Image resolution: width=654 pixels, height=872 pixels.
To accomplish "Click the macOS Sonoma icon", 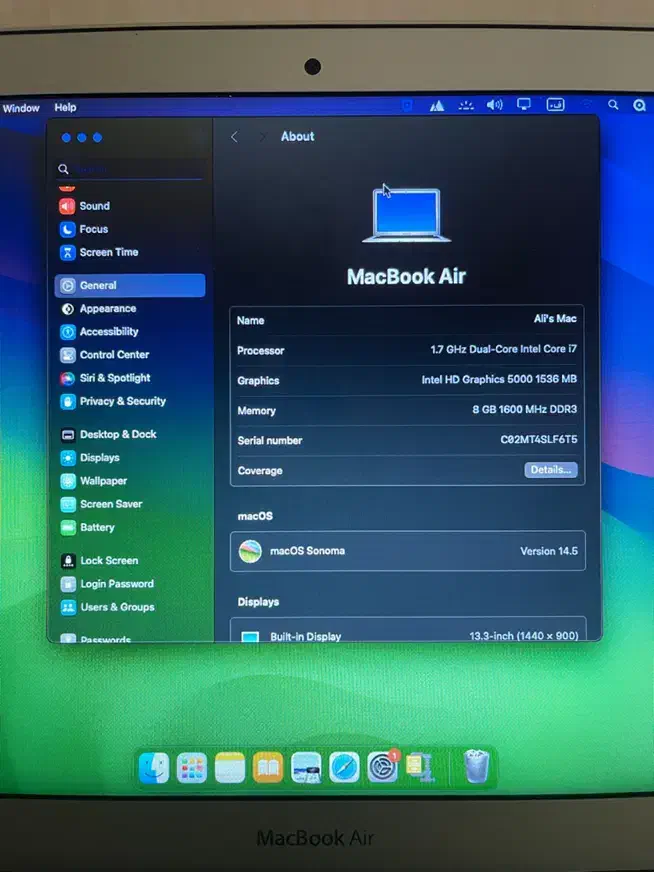I will pos(250,551).
